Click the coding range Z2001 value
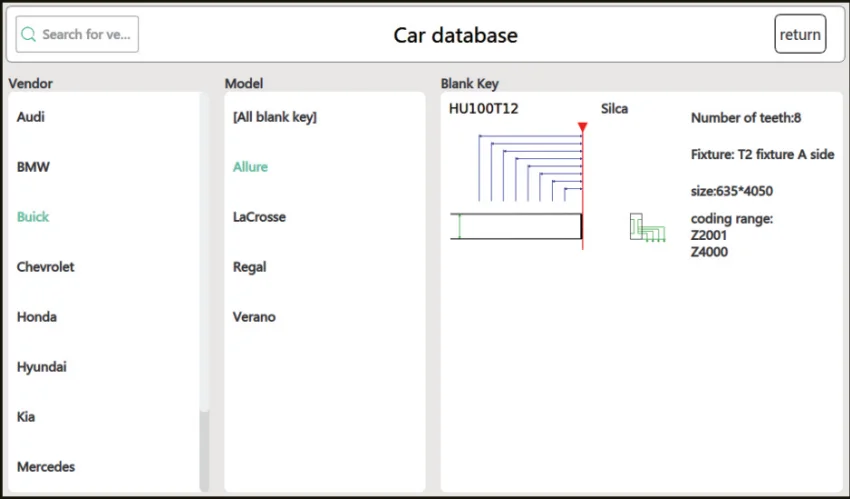Image resolution: width=850 pixels, height=499 pixels. 709,235
